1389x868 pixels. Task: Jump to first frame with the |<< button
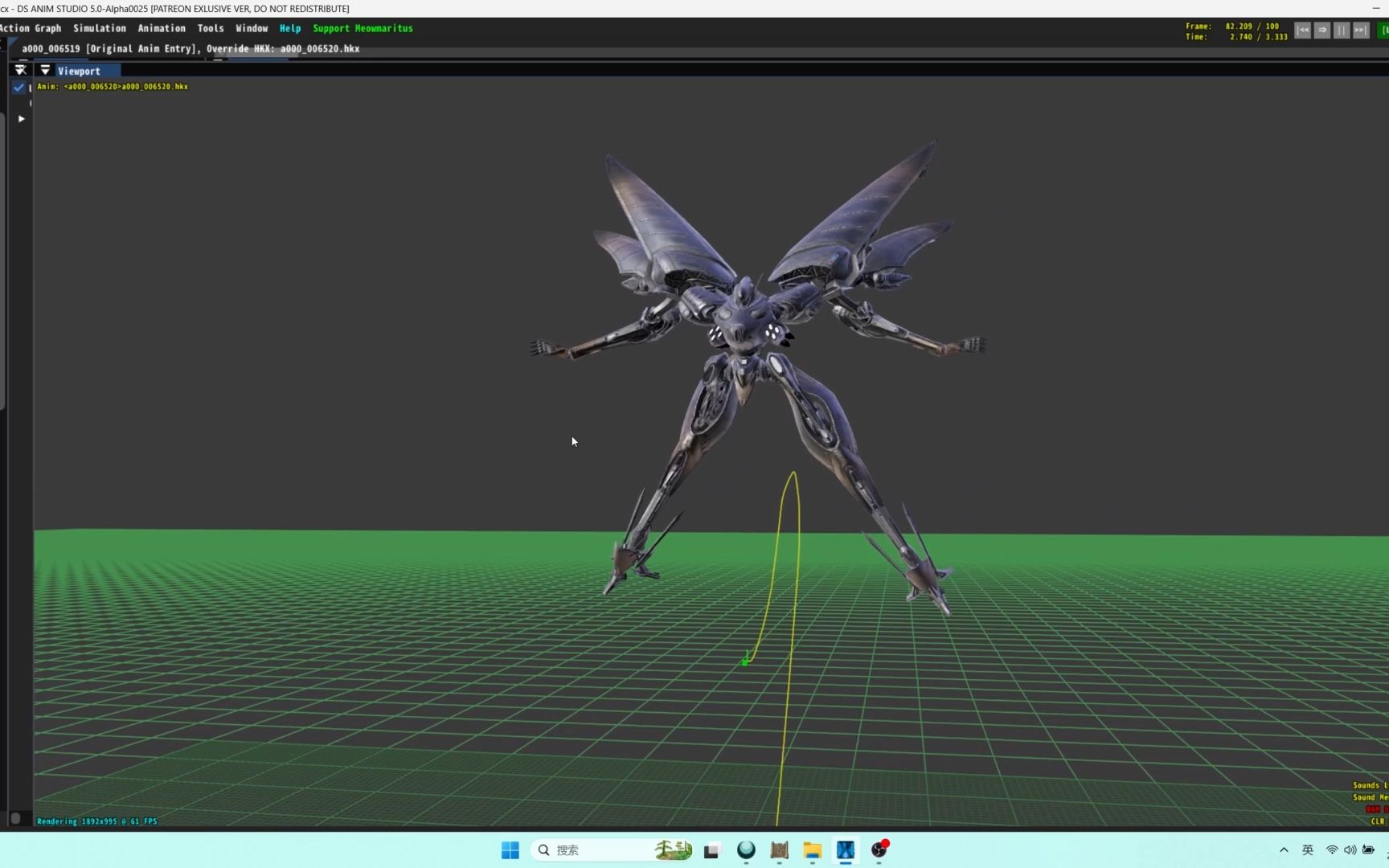tap(1302, 31)
